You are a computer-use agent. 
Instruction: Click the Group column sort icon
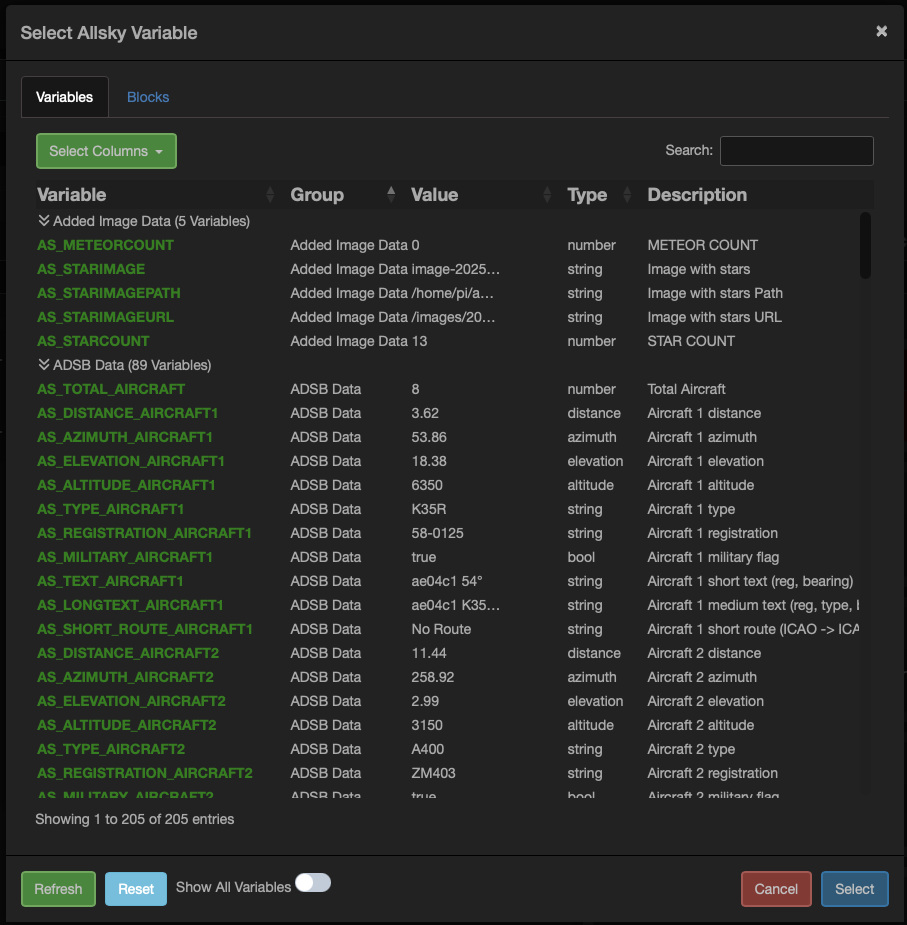coord(391,195)
